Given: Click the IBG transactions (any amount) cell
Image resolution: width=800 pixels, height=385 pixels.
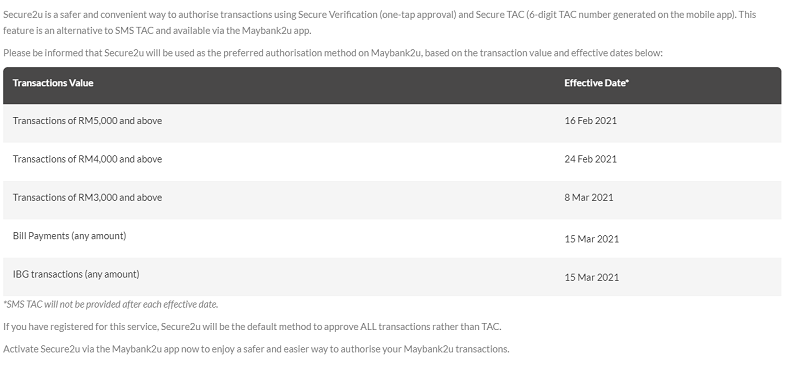Looking at the screenshot, I should [x=76, y=274].
